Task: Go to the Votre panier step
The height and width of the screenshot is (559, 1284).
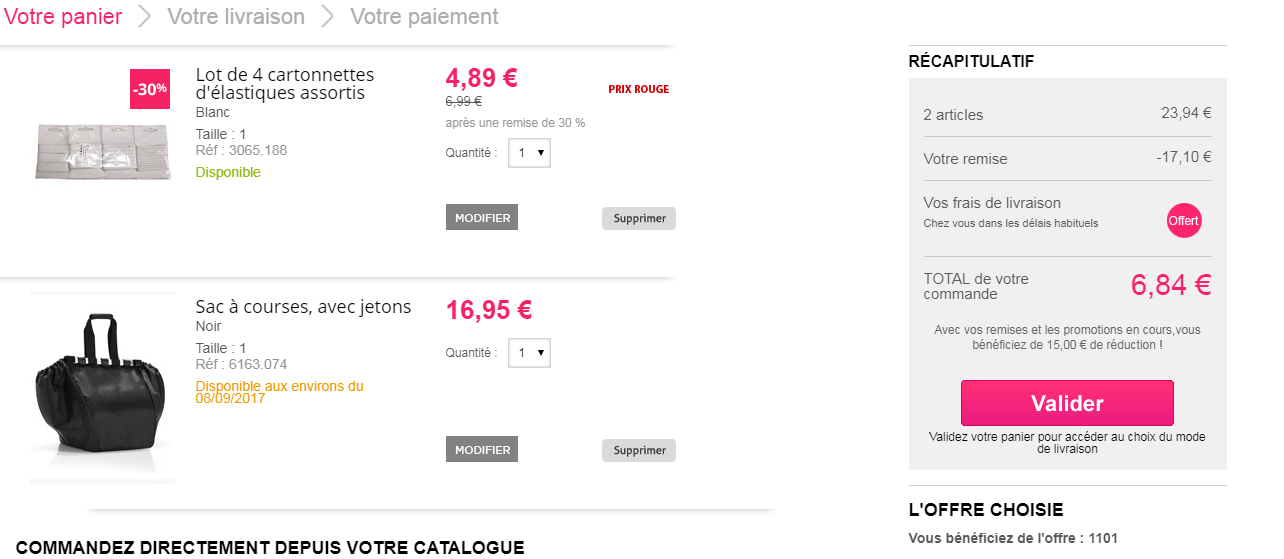Action: click(63, 17)
